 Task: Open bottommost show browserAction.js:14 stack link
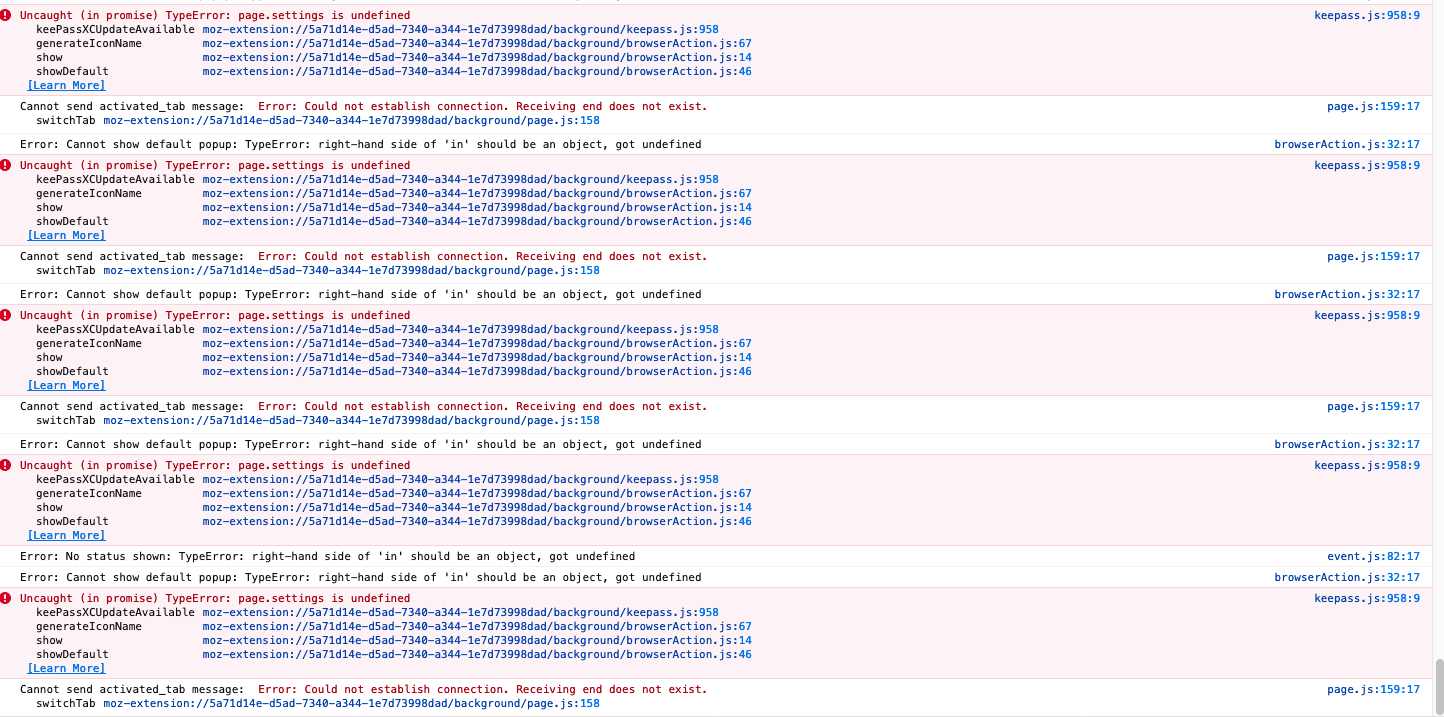click(477, 640)
